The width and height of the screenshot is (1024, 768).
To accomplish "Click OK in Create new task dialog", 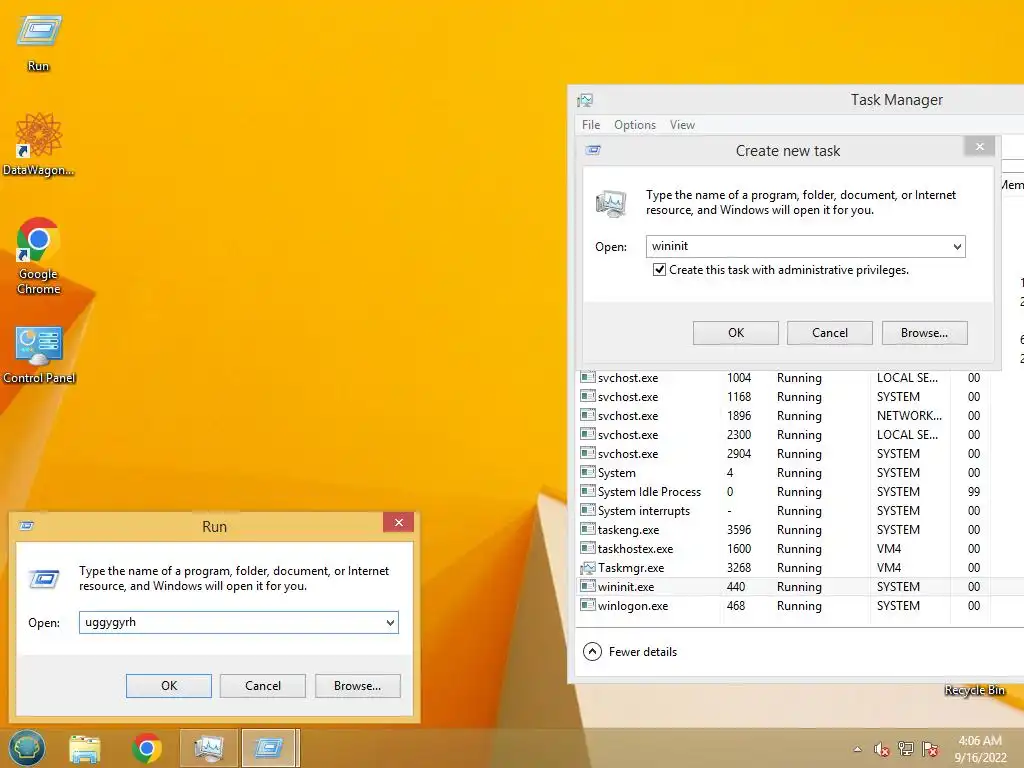I will 736,333.
